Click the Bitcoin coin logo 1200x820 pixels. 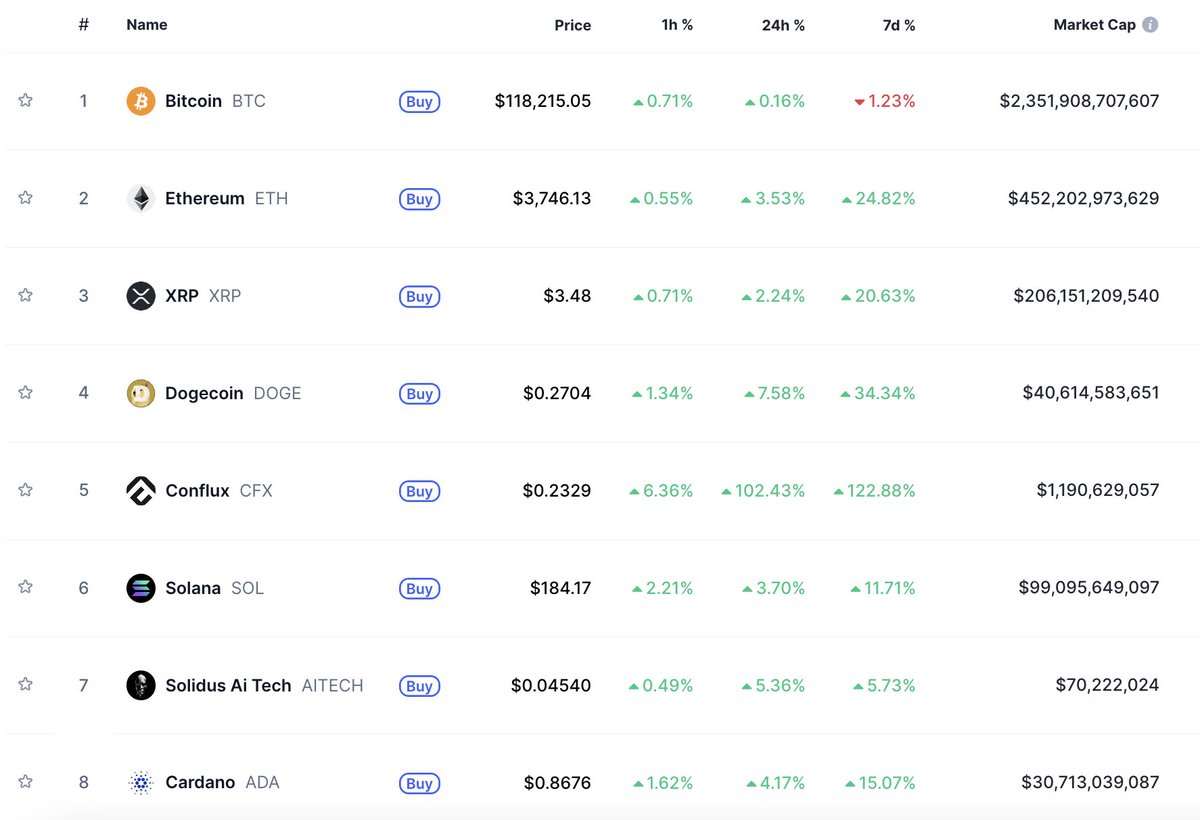pyautogui.click(x=141, y=101)
